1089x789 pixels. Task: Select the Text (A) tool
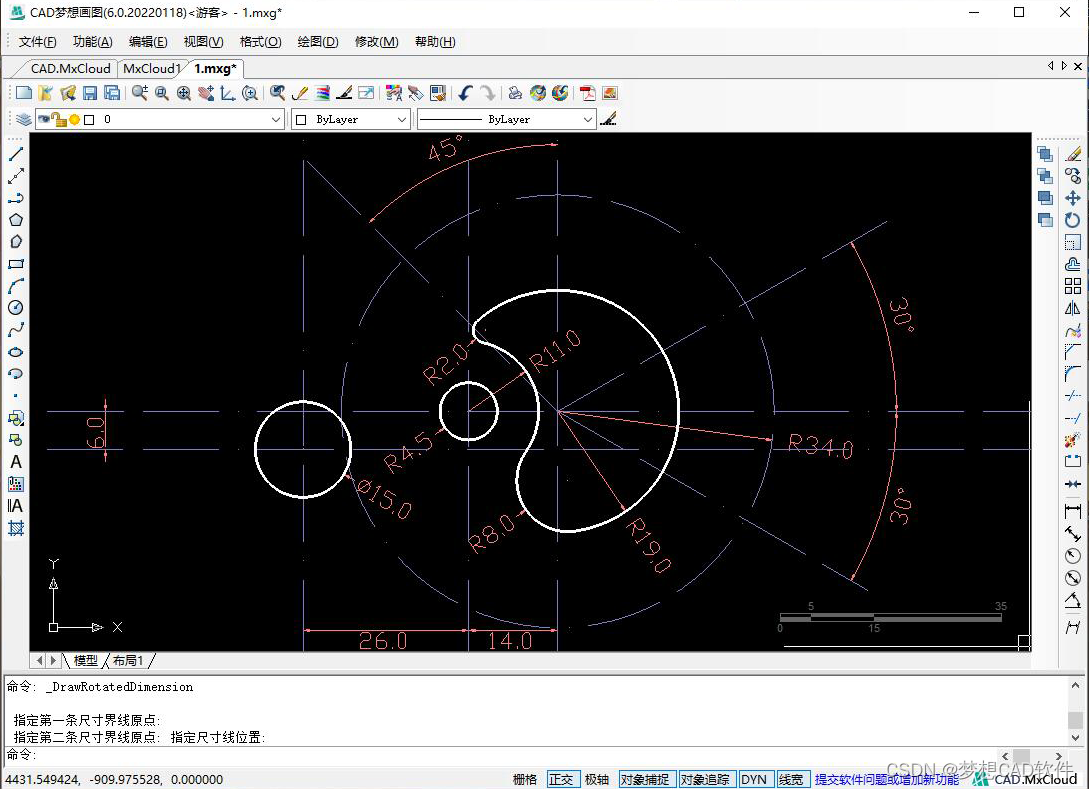pos(16,462)
